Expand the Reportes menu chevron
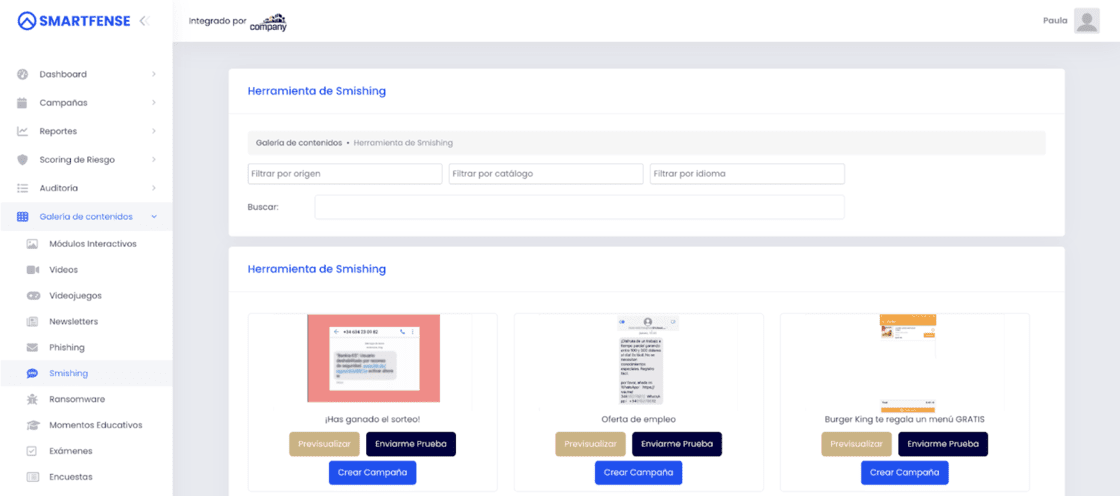1120x496 pixels. 154,131
